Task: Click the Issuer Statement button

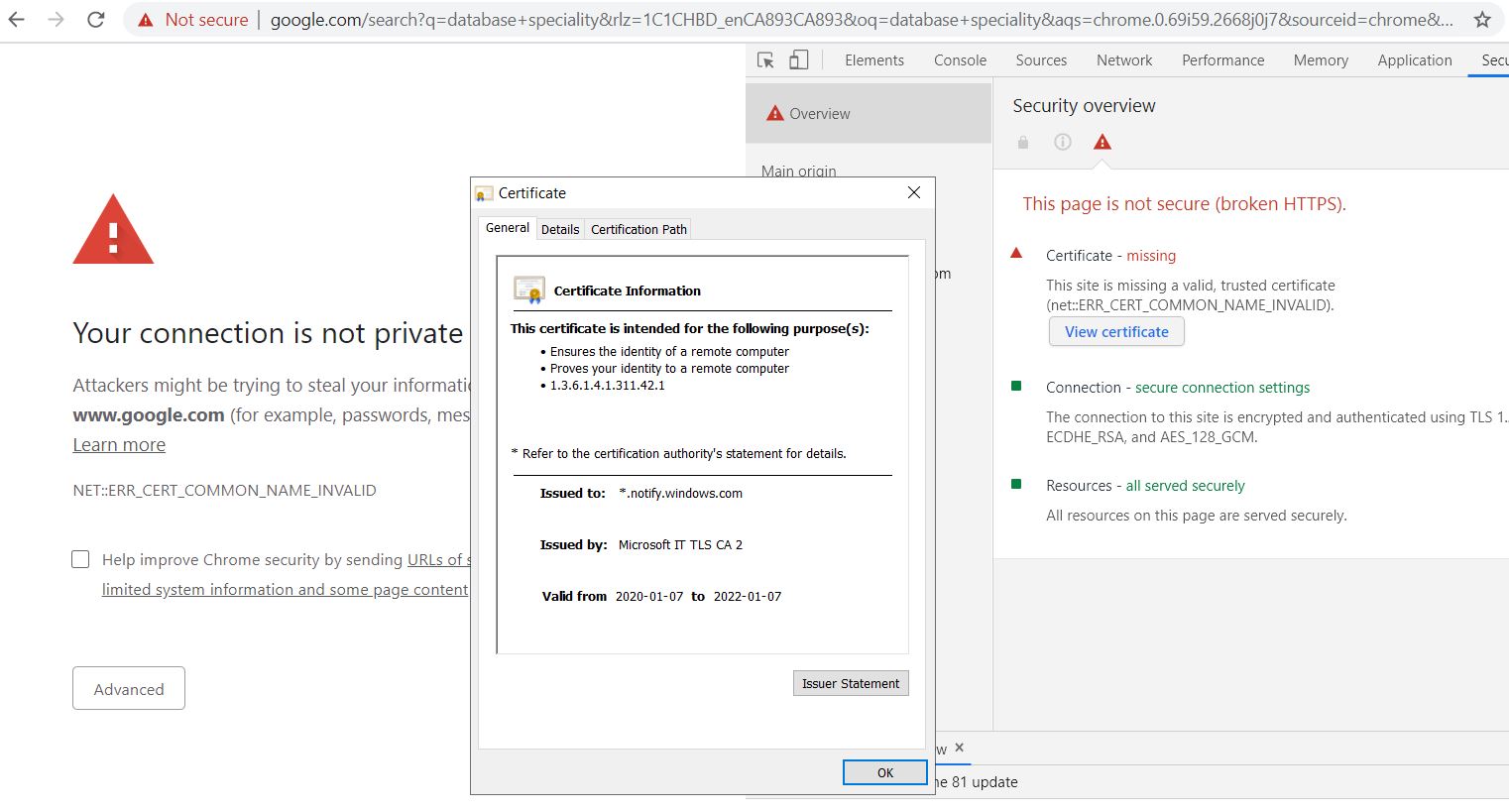Action: click(x=851, y=683)
